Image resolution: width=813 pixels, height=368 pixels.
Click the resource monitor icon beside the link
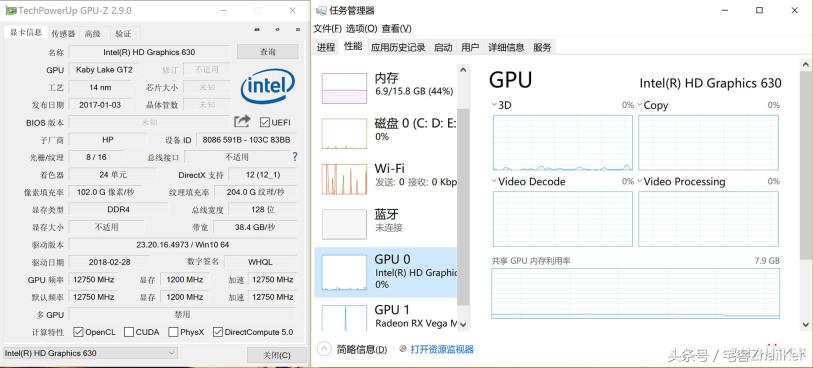404,349
